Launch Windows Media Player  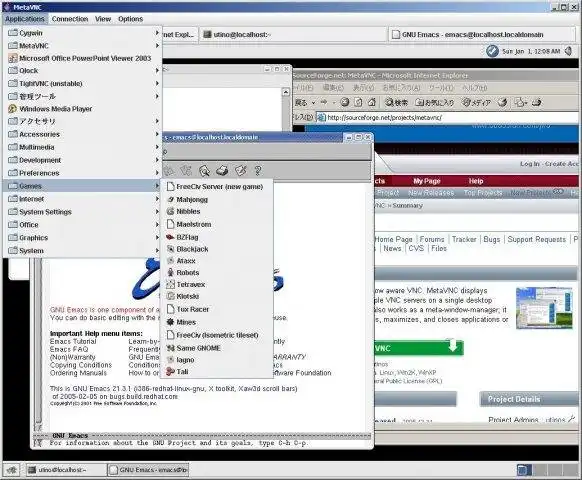pyautogui.click(x=83, y=109)
